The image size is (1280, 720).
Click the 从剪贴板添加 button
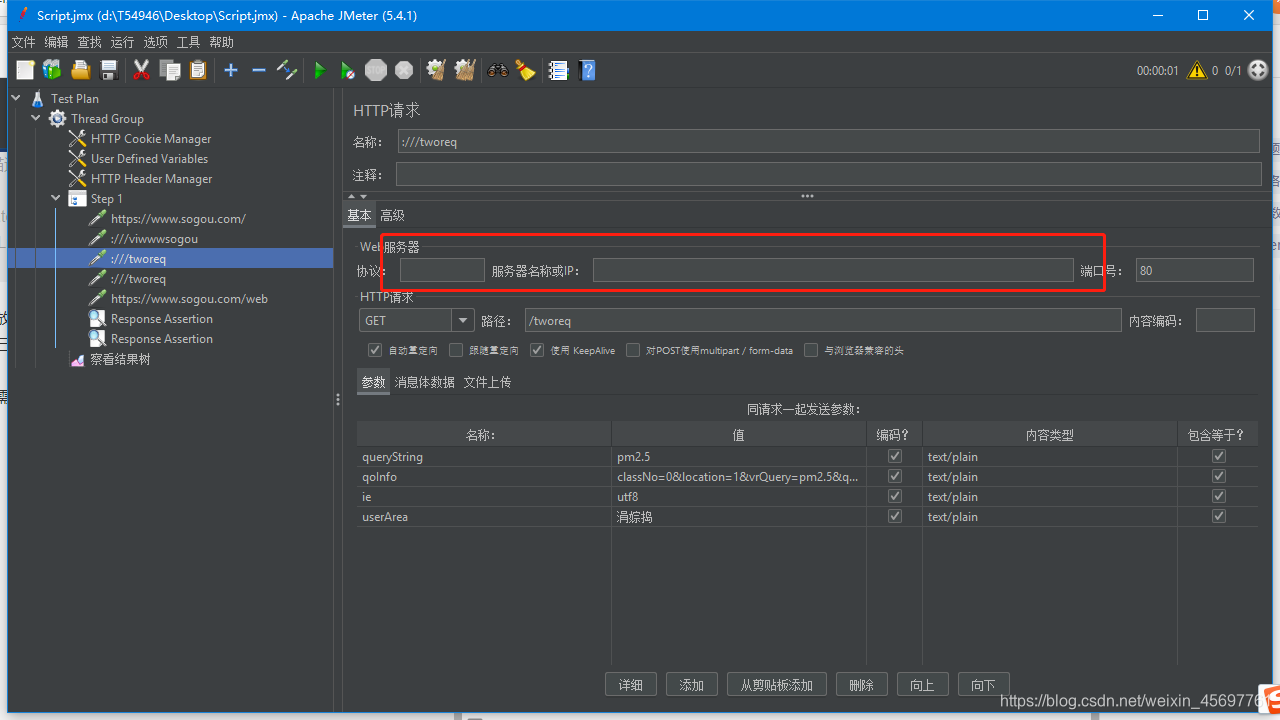(777, 685)
